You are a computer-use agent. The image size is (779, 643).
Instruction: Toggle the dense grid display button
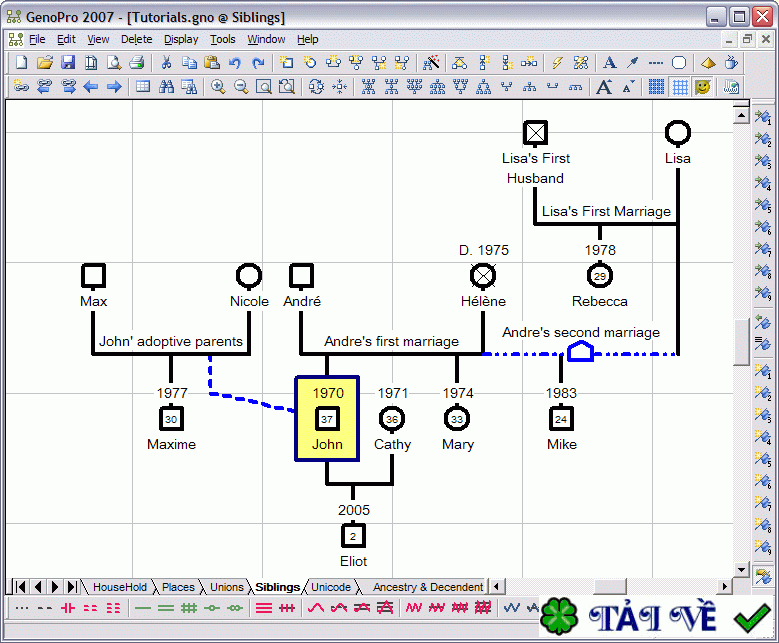tap(656, 87)
